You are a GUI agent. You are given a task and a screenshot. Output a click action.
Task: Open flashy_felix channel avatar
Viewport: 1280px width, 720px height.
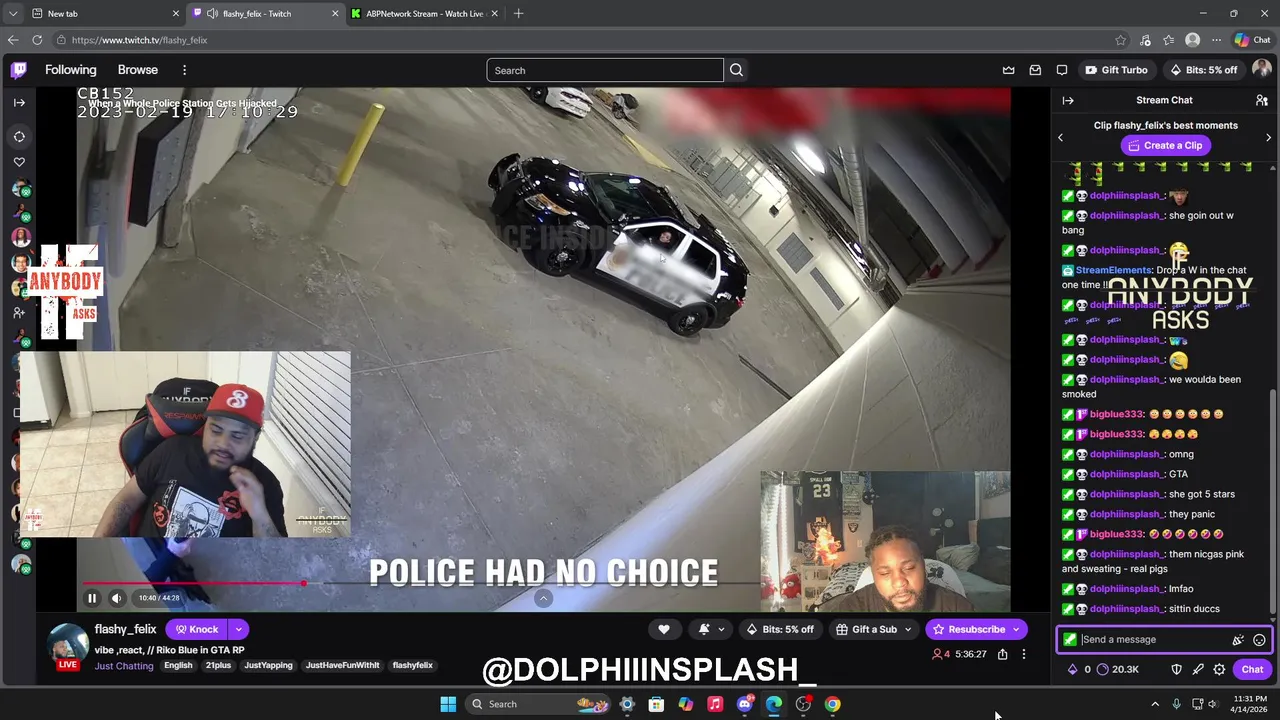pyautogui.click(x=68, y=646)
